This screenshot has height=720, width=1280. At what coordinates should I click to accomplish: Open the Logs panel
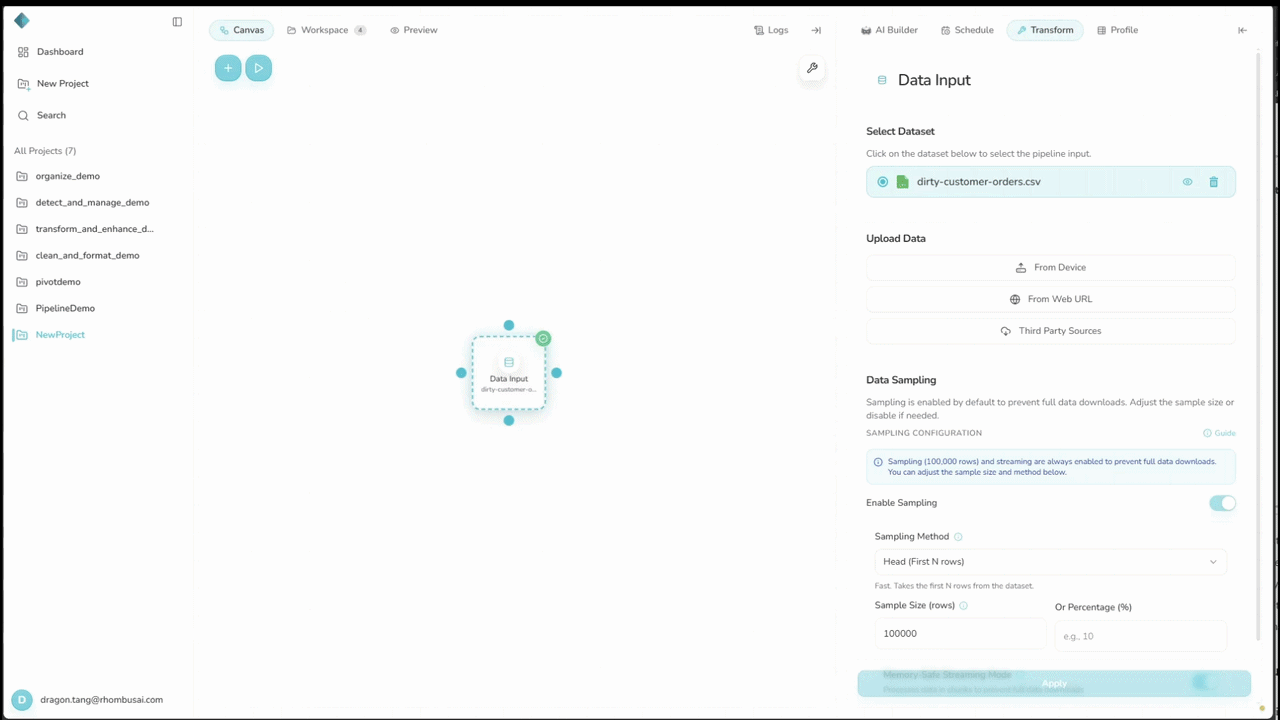click(771, 30)
